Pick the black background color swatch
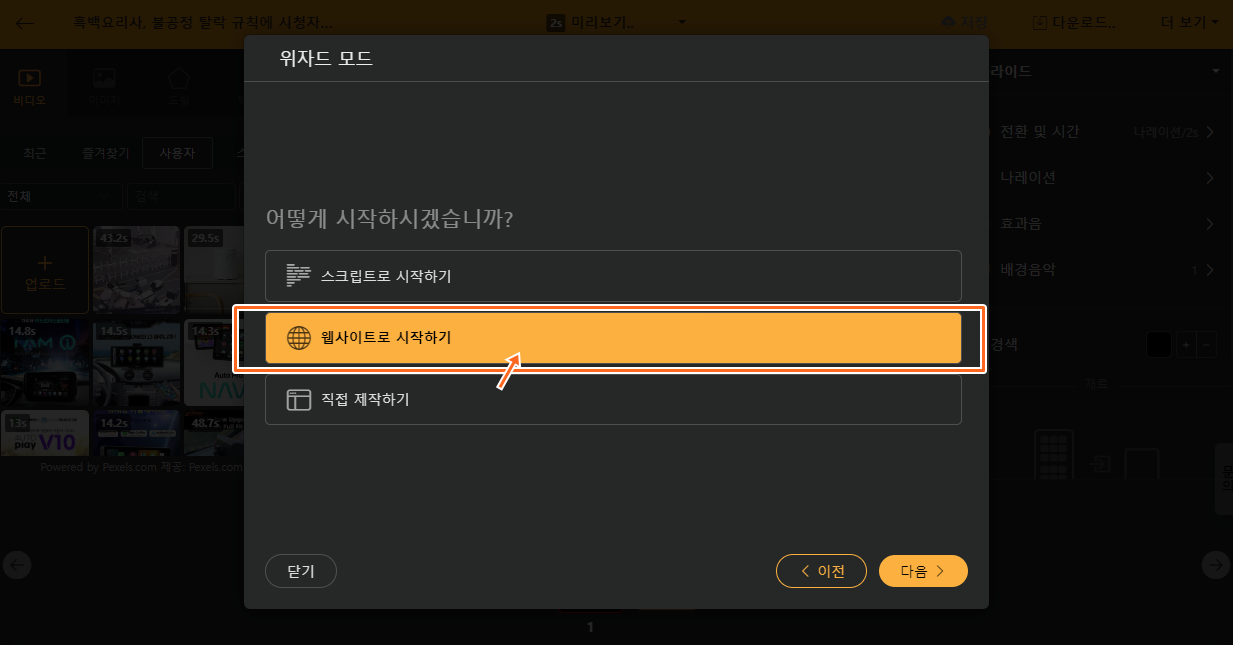This screenshot has width=1233, height=645. point(1158,345)
